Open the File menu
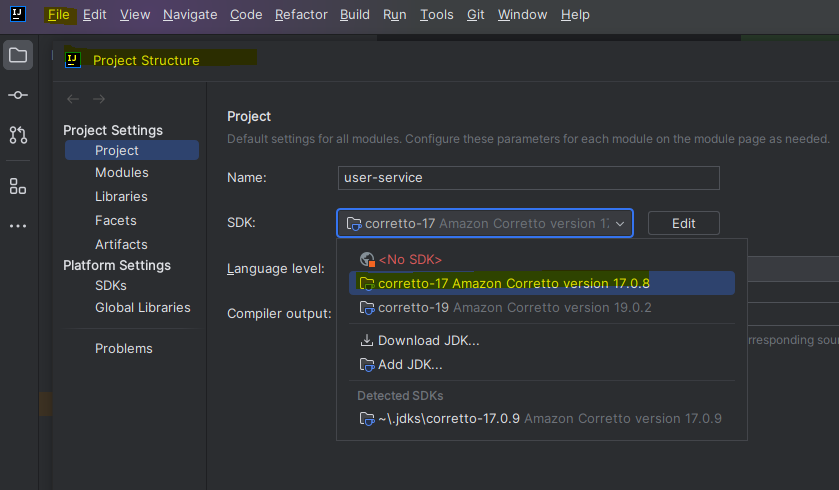This screenshot has height=490, width=839. point(59,14)
